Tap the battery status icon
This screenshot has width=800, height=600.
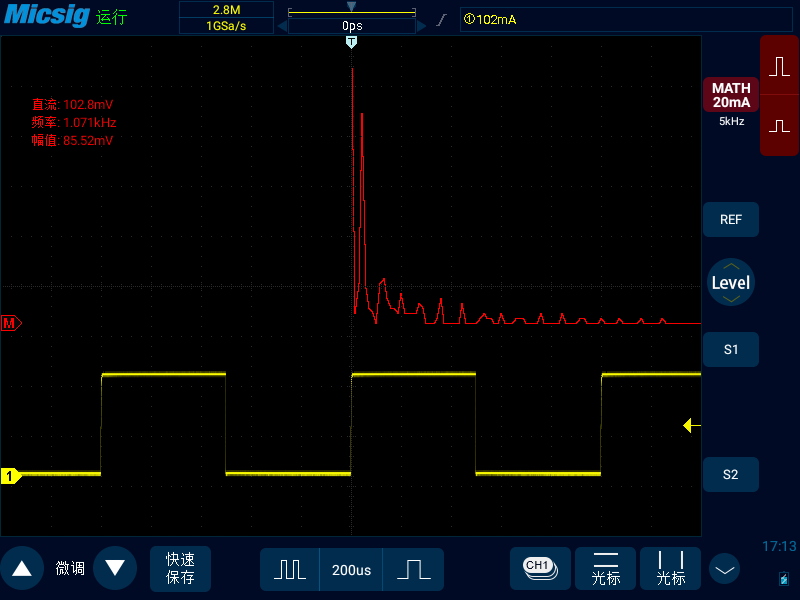point(784,579)
